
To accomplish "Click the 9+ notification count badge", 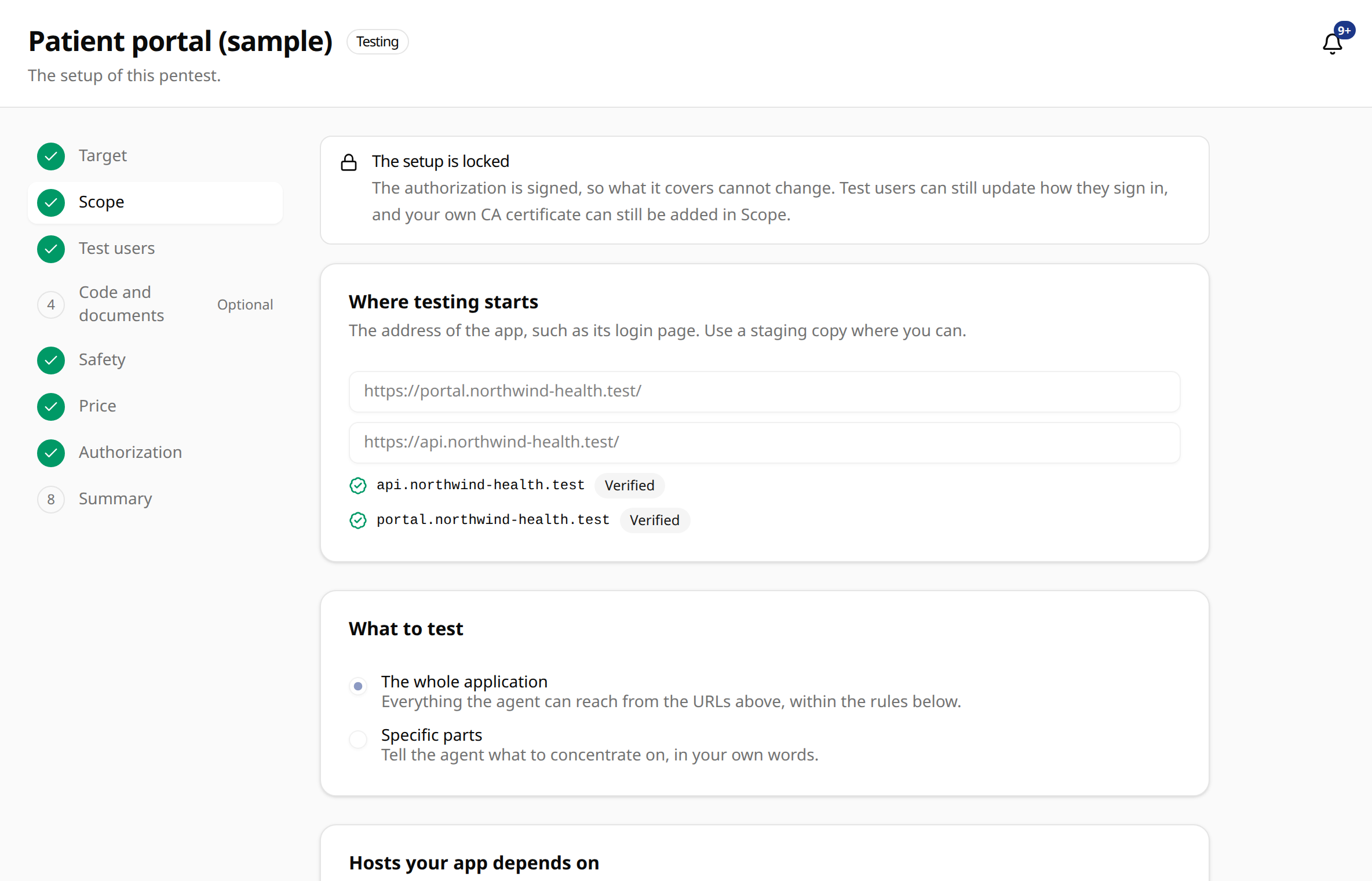I will [1344, 30].
